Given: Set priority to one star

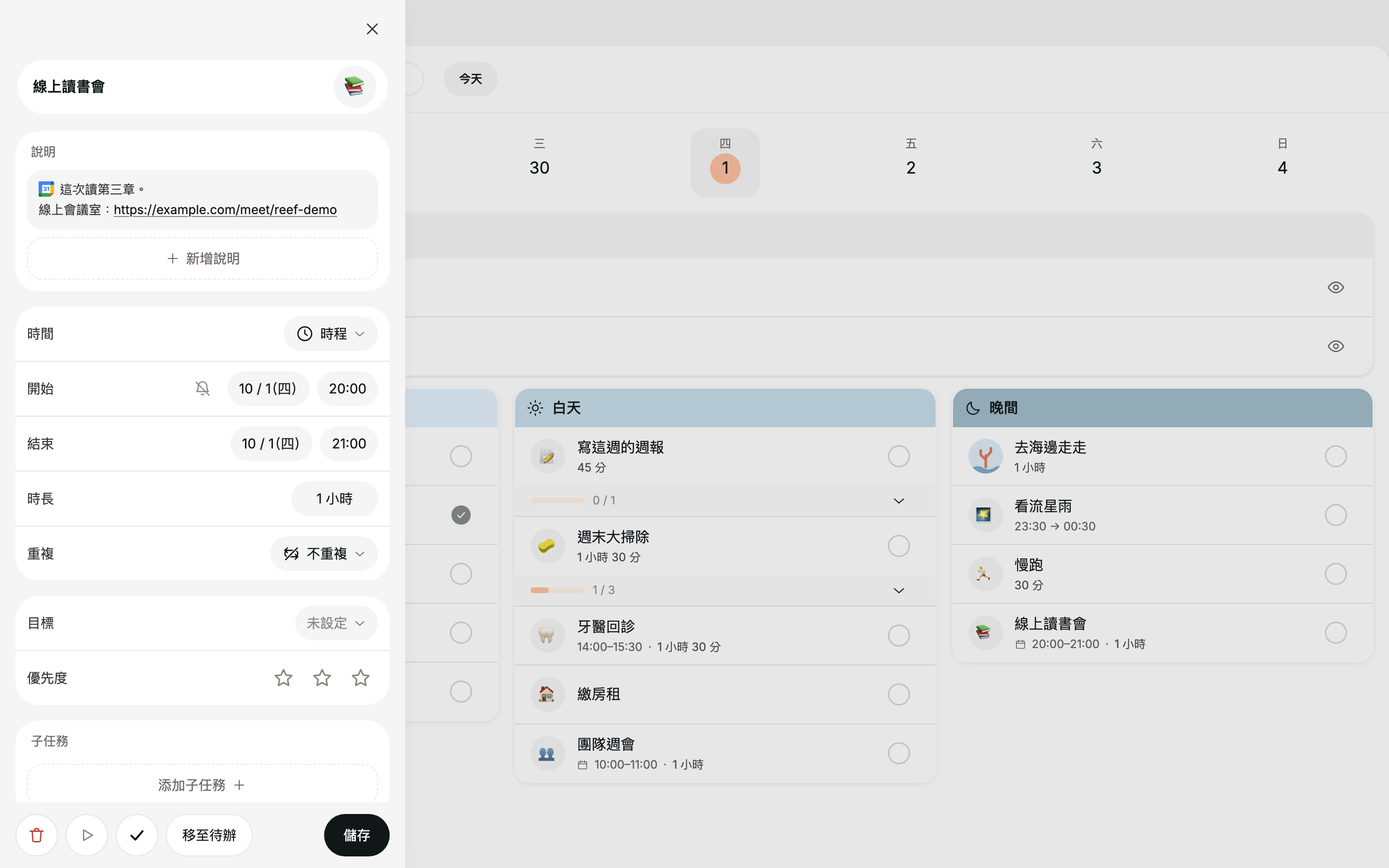Looking at the screenshot, I should coord(284,678).
